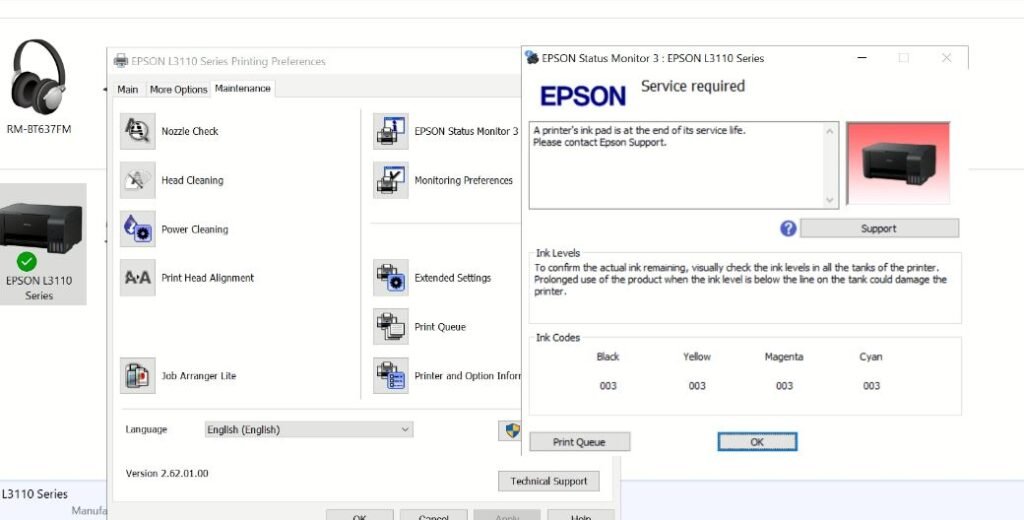
Task: Open Monitoring Preferences icon
Action: 391,180
